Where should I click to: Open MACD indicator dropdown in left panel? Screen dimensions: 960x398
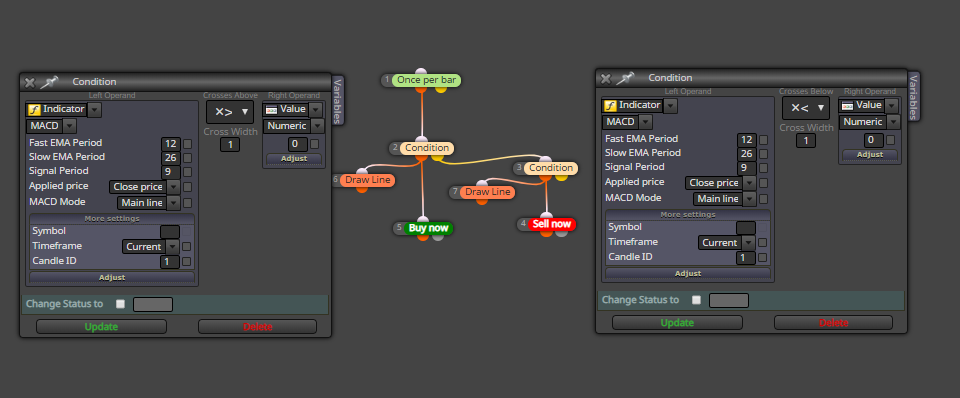(69, 126)
